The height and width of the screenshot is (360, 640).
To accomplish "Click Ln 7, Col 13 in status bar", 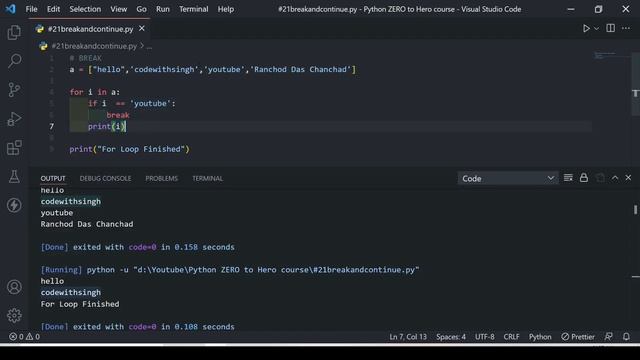I will pos(408,337).
